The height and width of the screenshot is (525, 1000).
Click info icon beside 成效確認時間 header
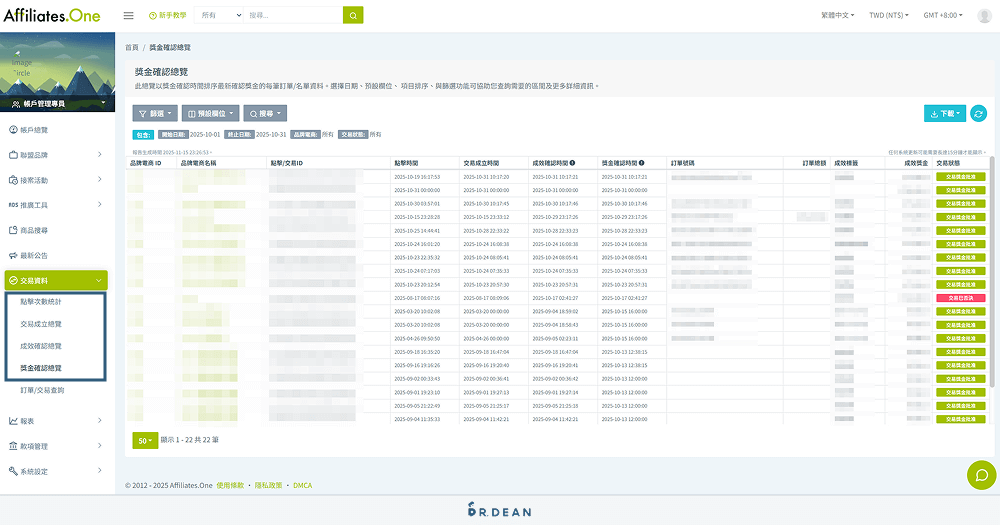point(572,162)
